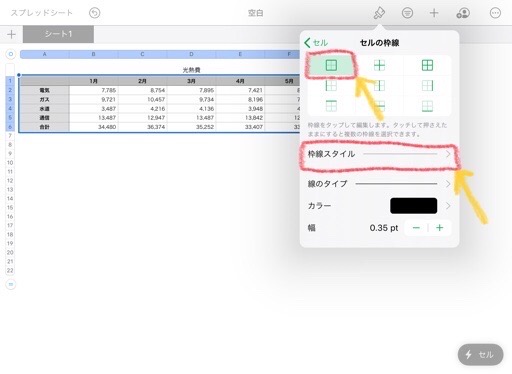This screenshot has width=512, height=374.
Task: Open the 枠線スタイル options
Action: click(379, 154)
